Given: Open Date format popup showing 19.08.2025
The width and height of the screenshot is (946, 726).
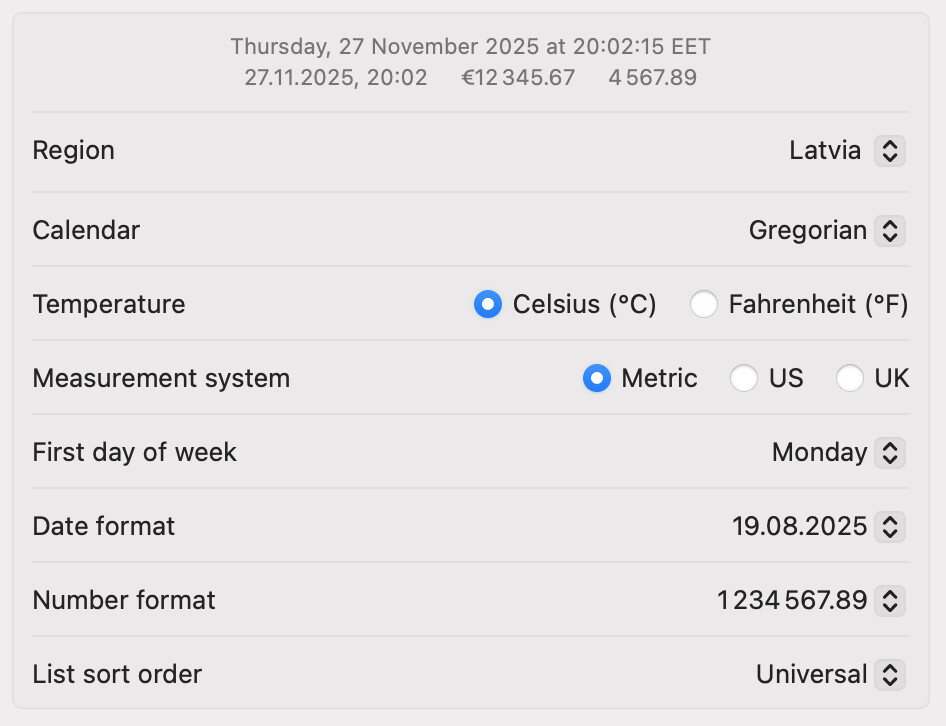Looking at the screenshot, I should point(799,526).
